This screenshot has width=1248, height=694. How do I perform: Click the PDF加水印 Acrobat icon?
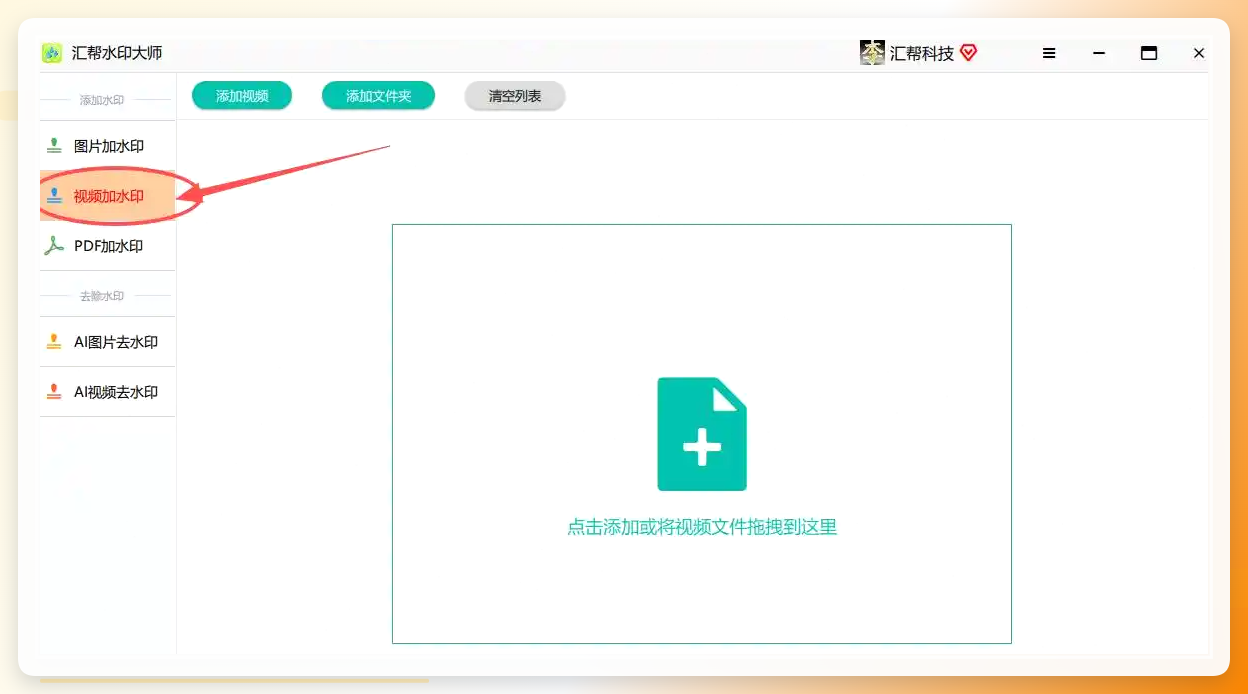54,246
